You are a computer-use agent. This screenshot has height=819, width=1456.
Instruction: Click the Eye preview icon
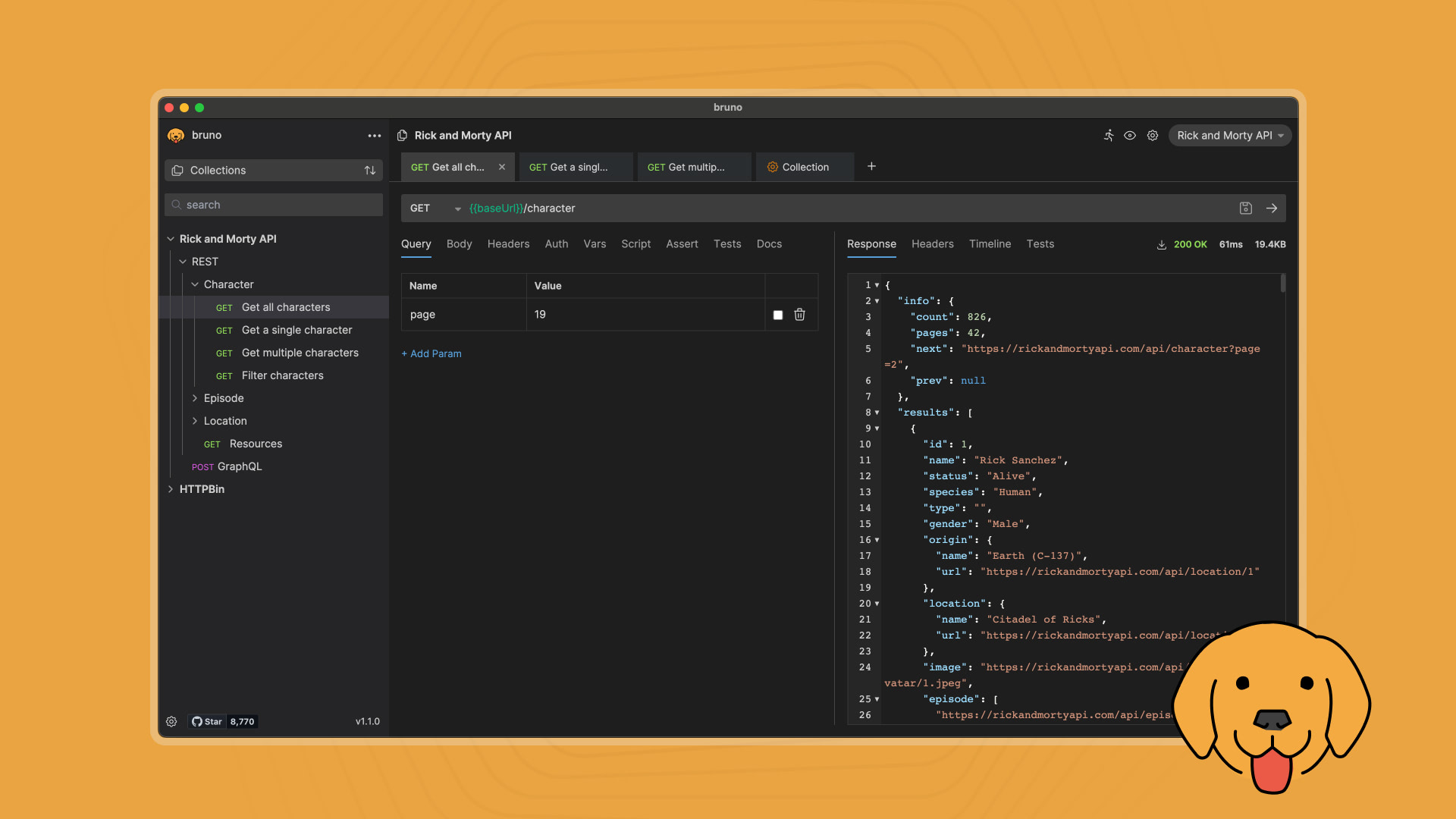(1129, 135)
